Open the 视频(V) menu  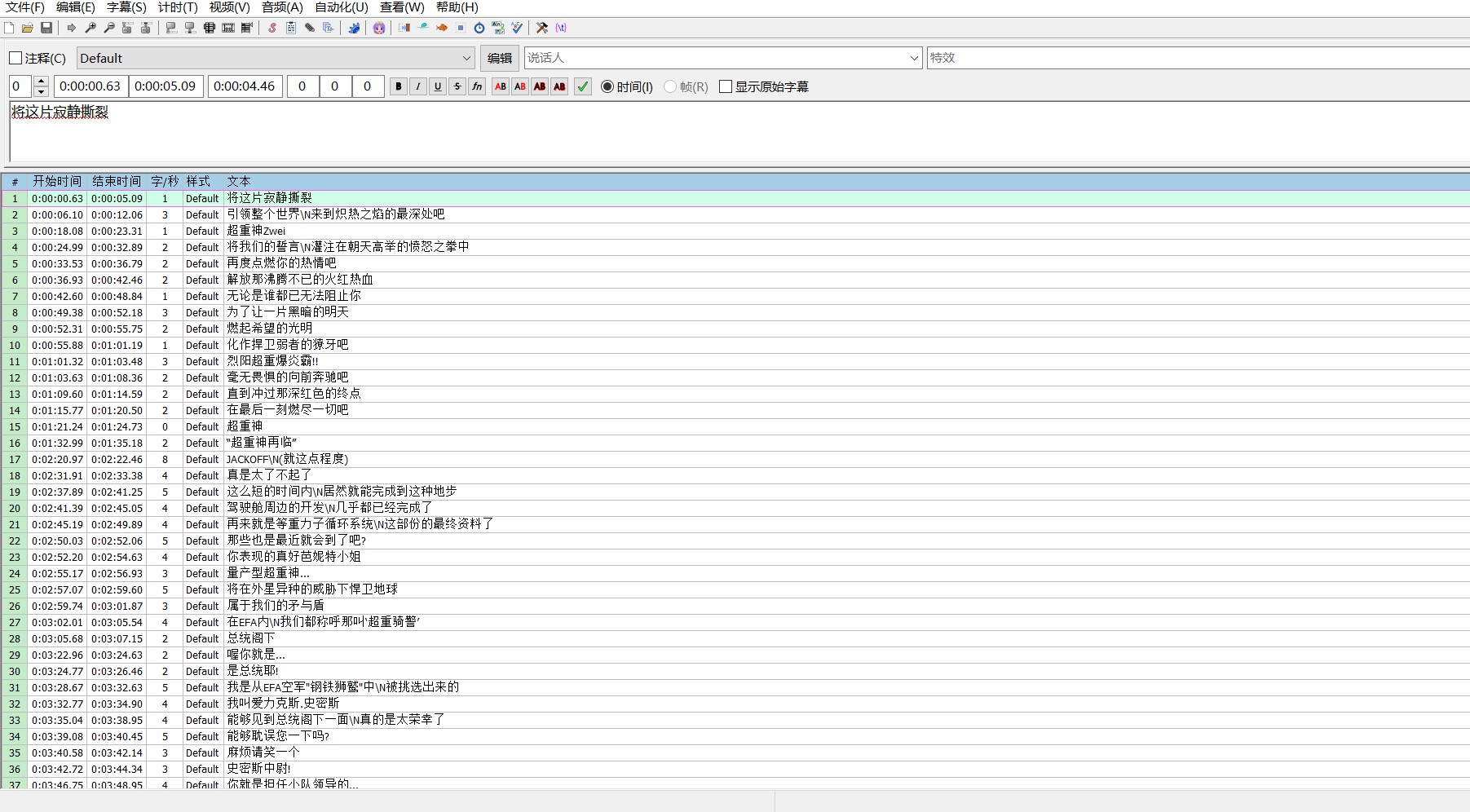click(x=230, y=7)
